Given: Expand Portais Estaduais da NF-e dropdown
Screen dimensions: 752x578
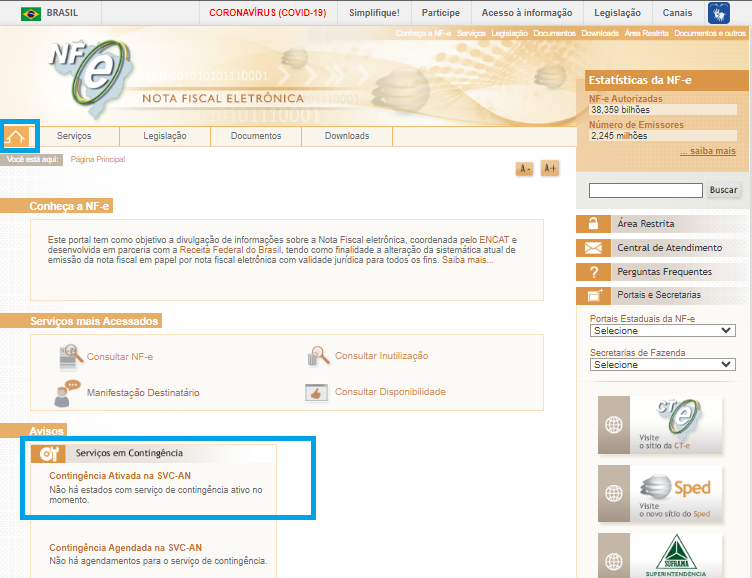Looking at the screenshot, I should pos(662,331).
